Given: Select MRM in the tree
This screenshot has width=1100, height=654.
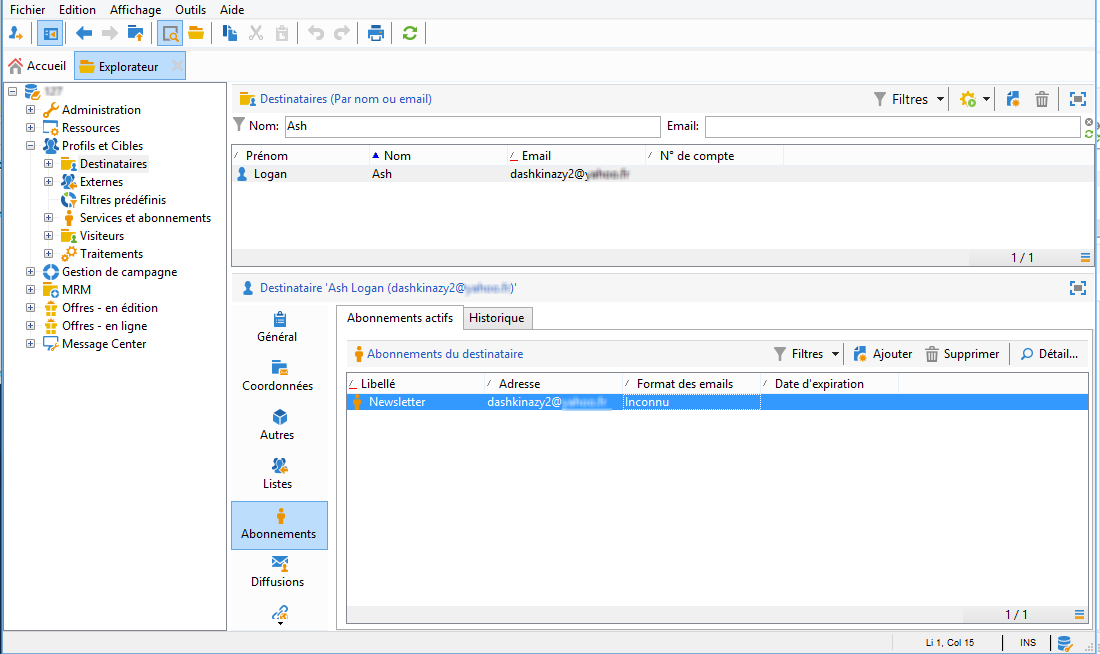Looking at the screenshot, I should [x=76, y=290].
